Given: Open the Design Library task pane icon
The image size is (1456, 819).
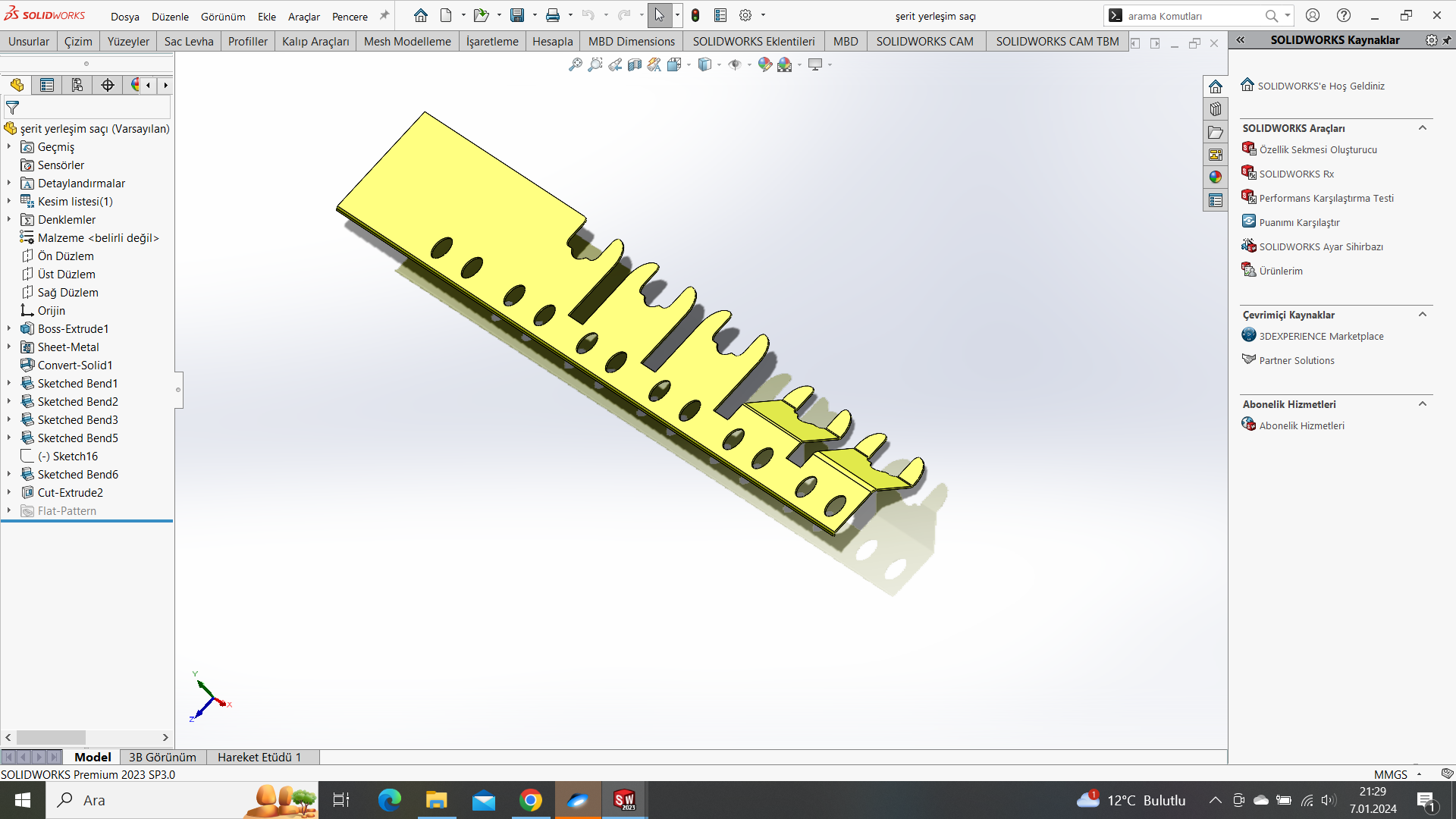Looking at the screenshot, I should click(x=1216, y=109).
